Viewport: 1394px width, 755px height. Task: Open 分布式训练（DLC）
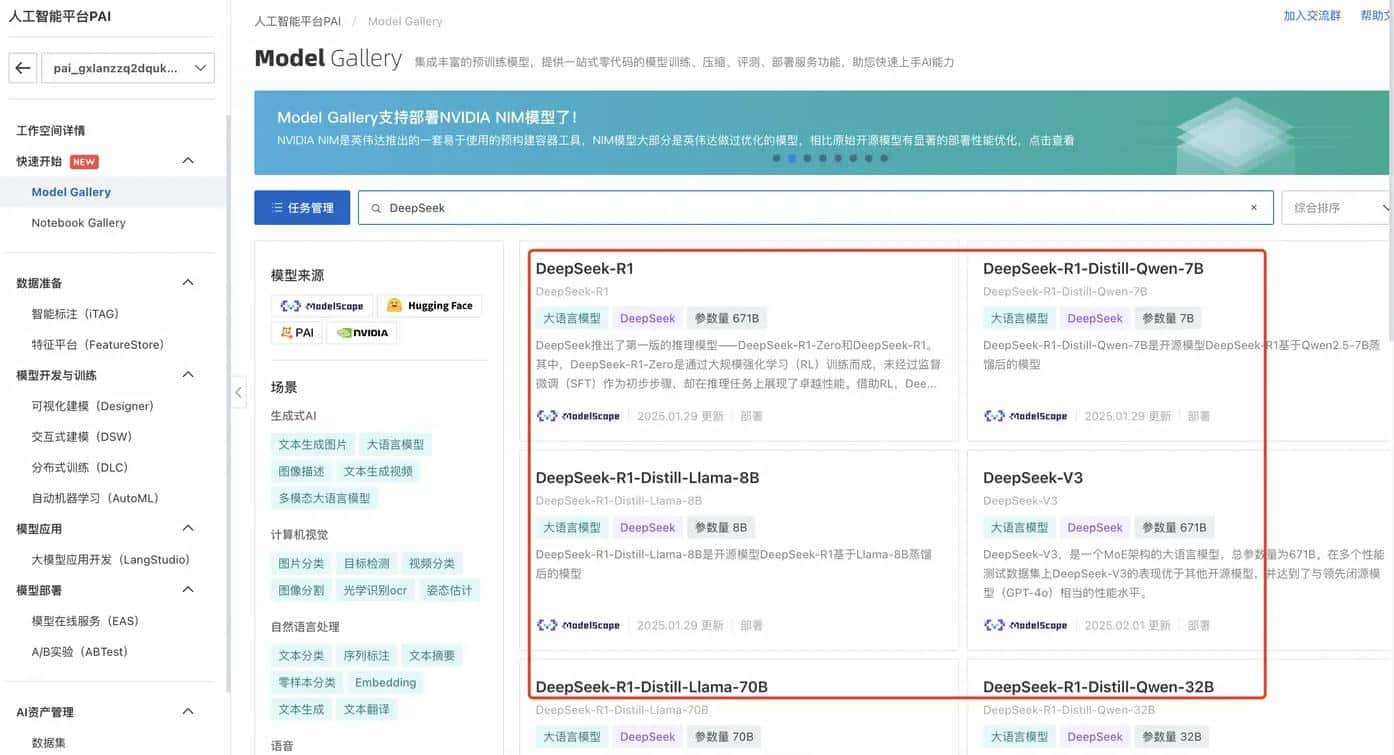tap(80, 468)
